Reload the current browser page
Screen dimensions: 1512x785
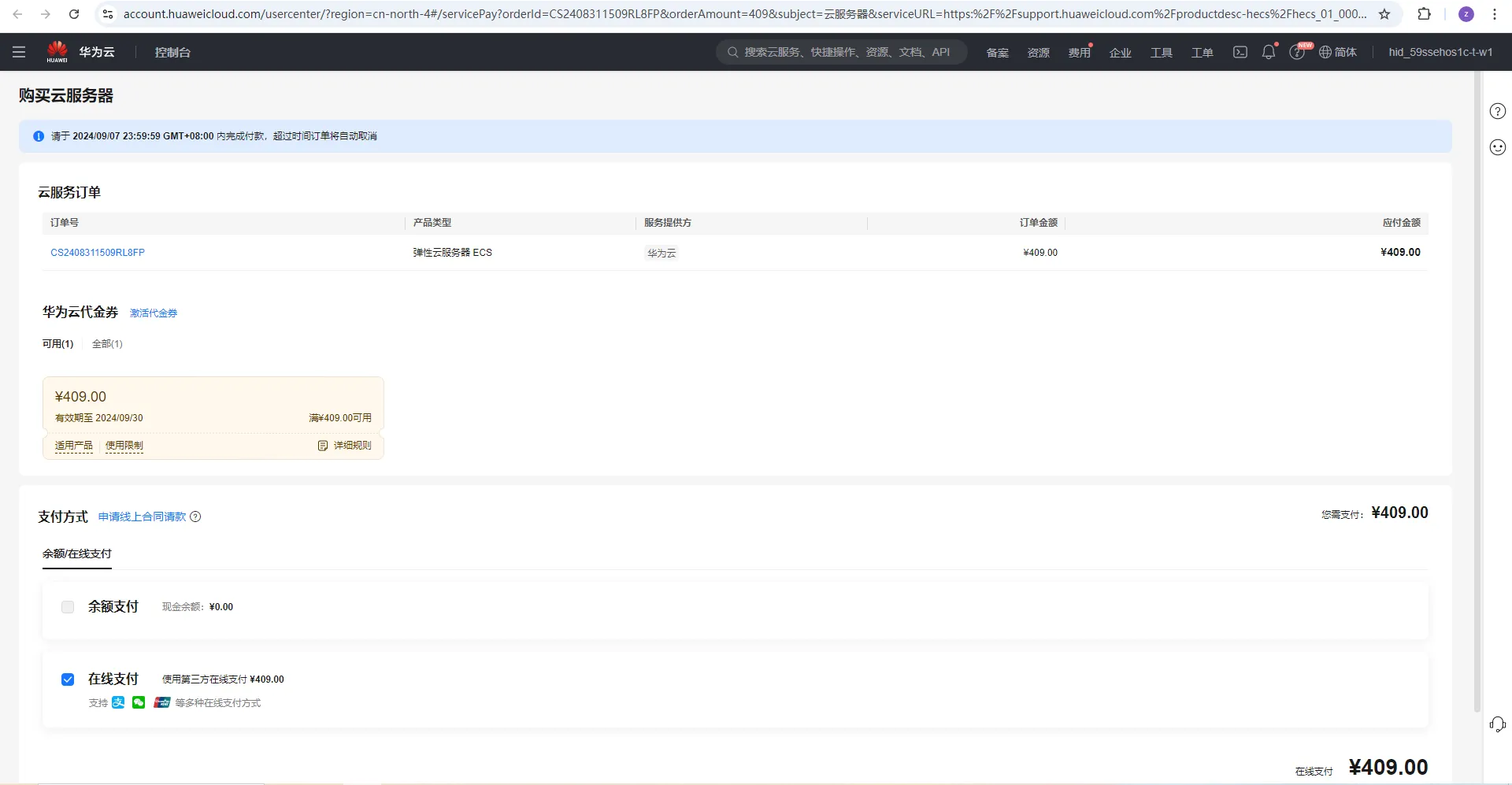coord(74,14)
